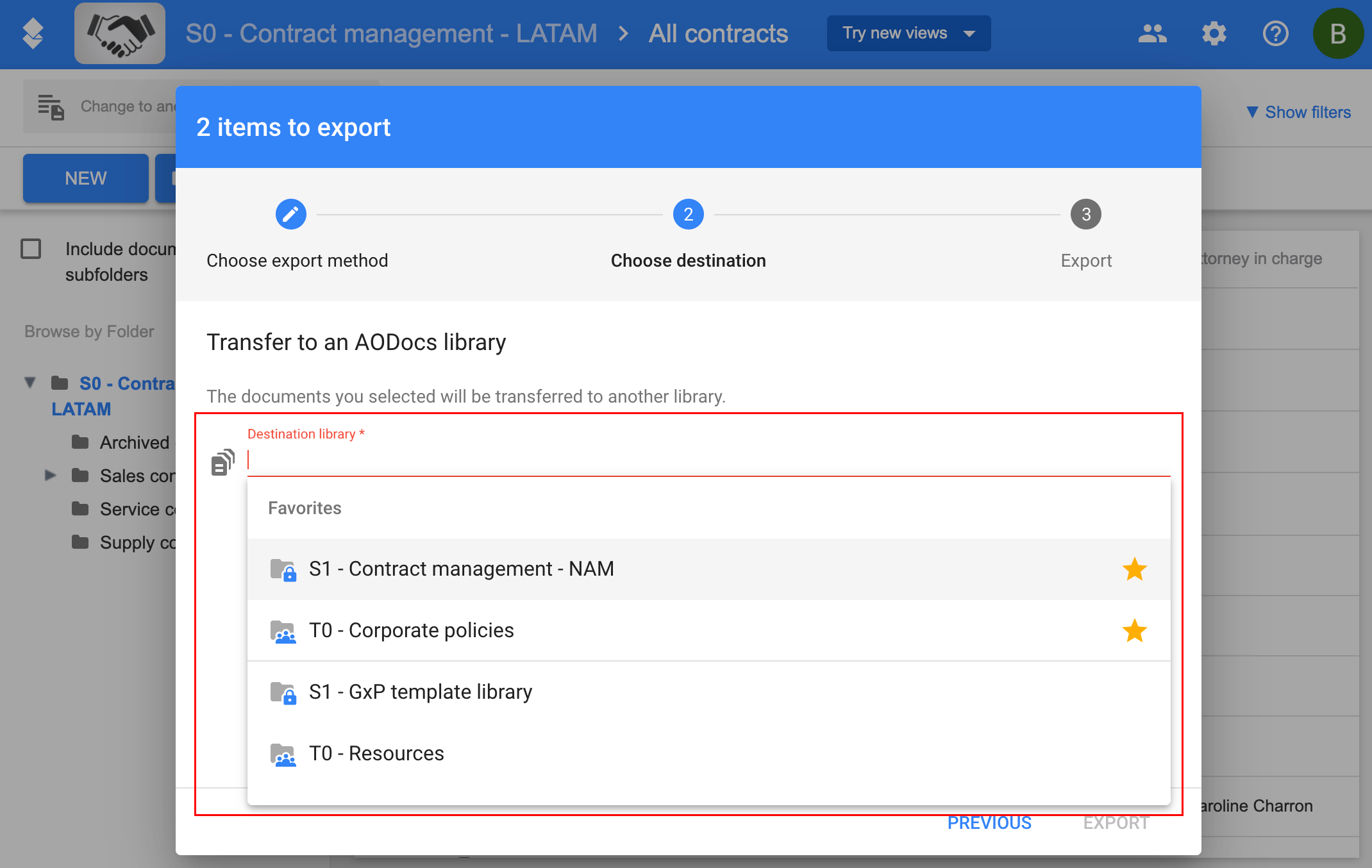
Task: Click locked folder icon of S1 - GxP template
Action: 283,692
